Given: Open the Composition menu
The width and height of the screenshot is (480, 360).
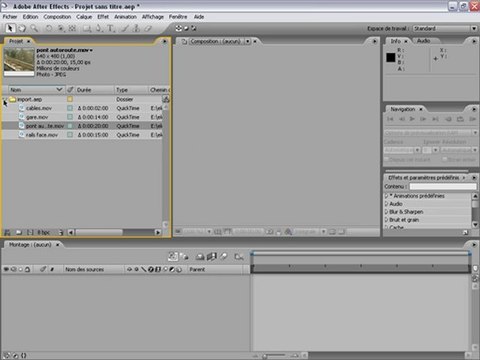Looking at the screenshot, I should coord(57,17).
